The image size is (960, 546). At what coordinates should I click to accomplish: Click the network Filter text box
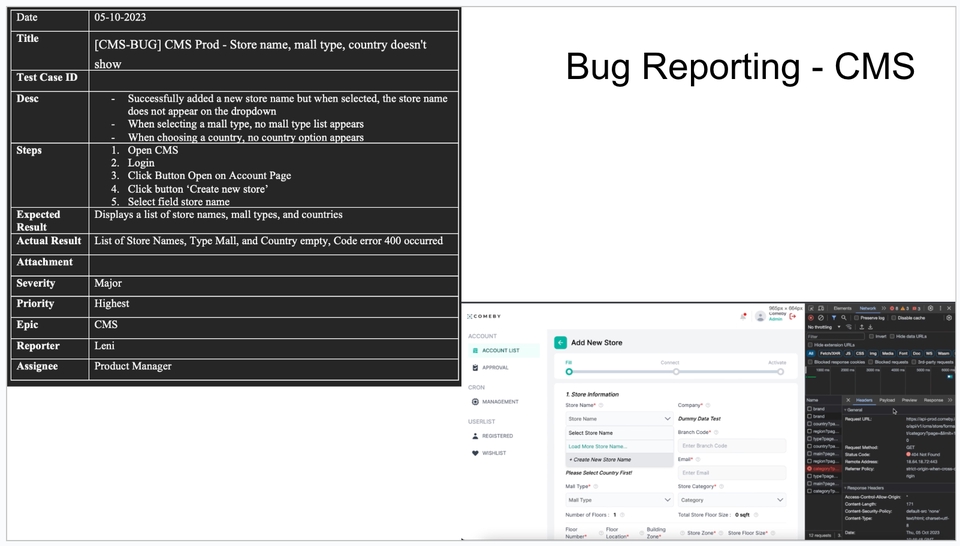[x=836, y=337]
